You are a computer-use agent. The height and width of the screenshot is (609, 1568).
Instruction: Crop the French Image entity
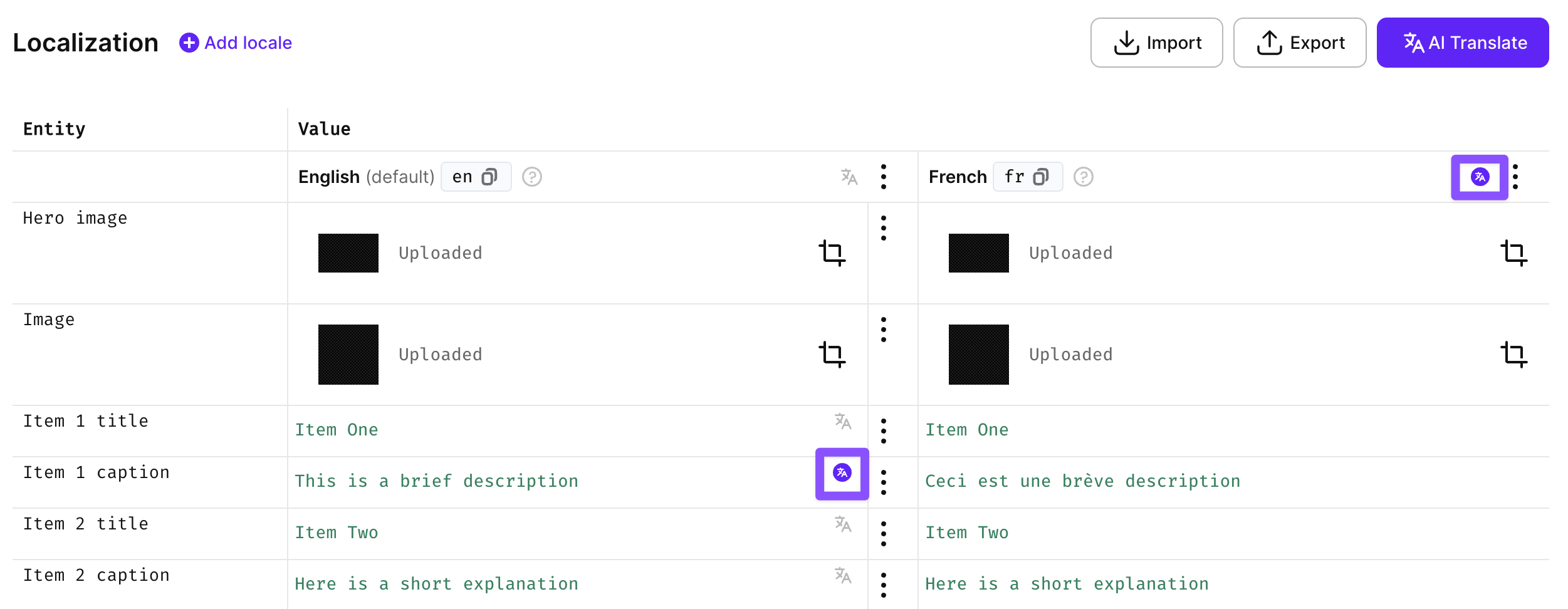(x=1514, y=354)
